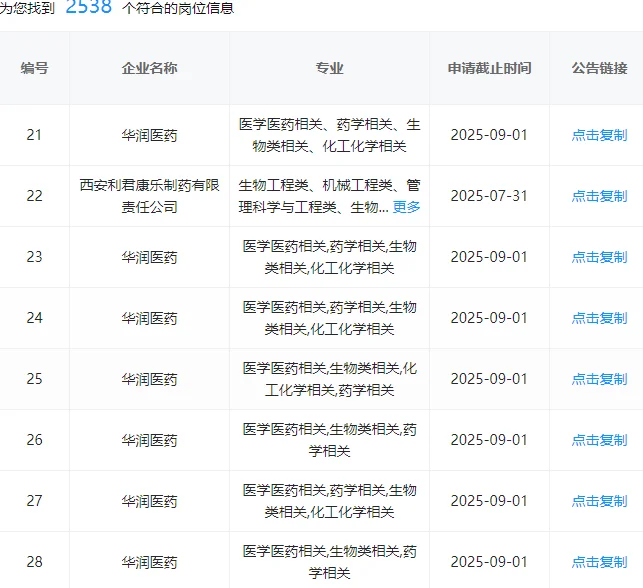Select 华润医药 in row 24
The image size is (643, 588).
pyautogui.click(x=149, y=318)
